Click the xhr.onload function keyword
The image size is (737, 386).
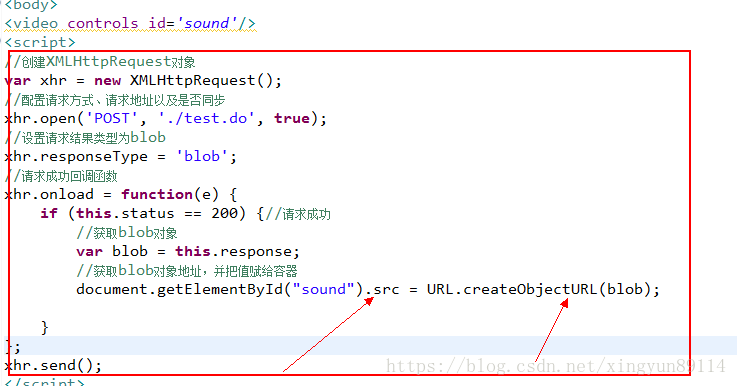[157, 194]
